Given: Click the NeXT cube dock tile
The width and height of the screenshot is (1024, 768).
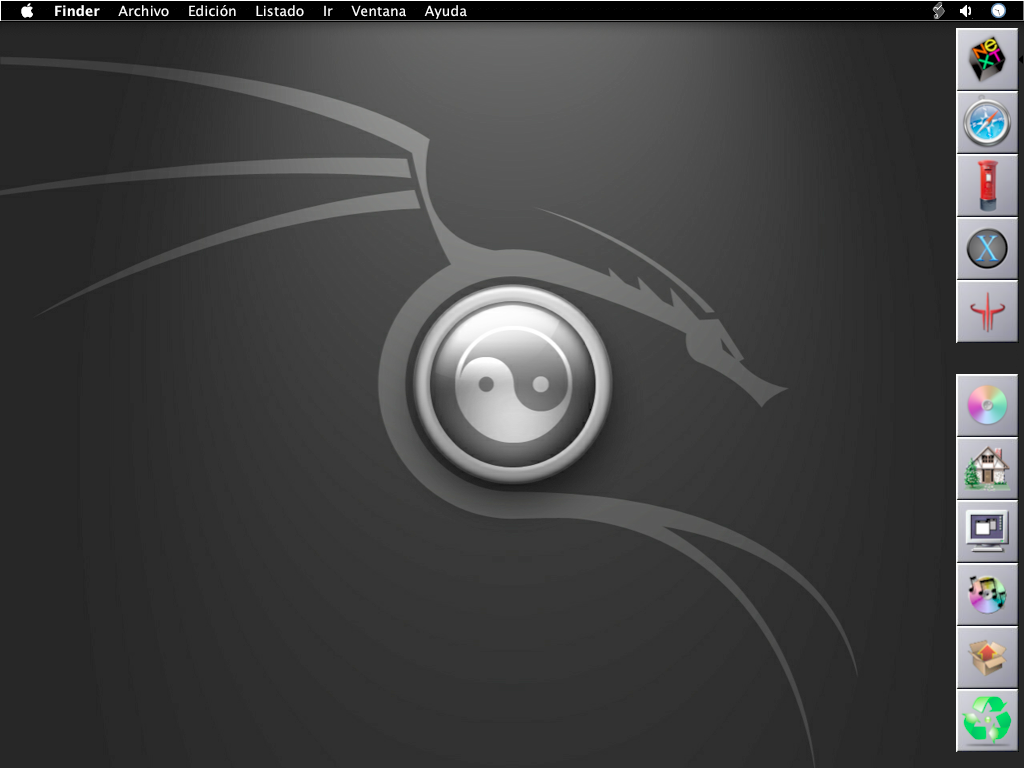Looking at the screenshot, I should pyautogui.click(x=987, y=59).
